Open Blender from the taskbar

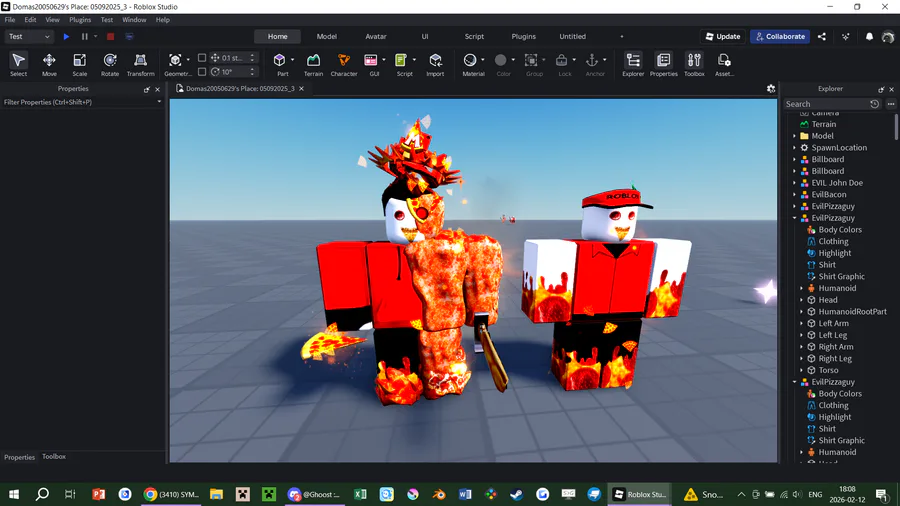[439, 494]
